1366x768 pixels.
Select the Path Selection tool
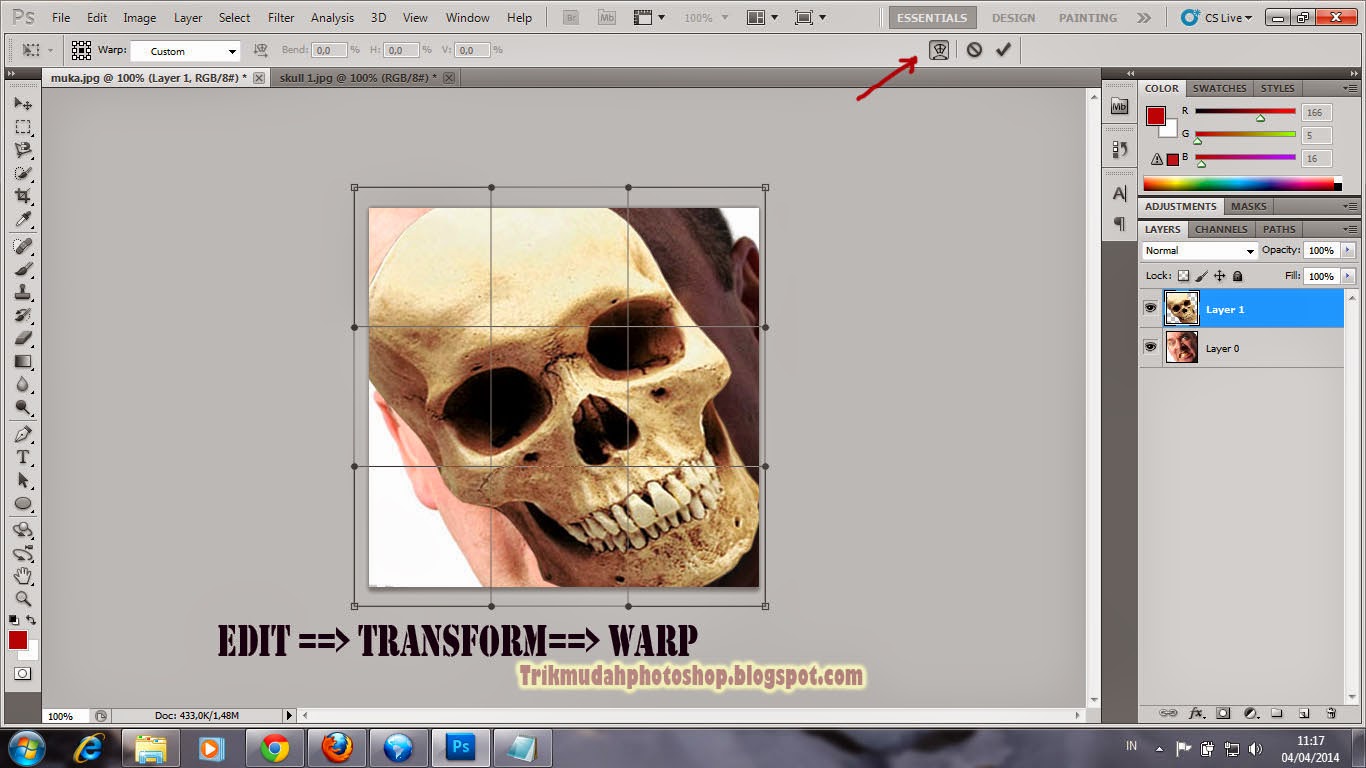click(23, 480)
